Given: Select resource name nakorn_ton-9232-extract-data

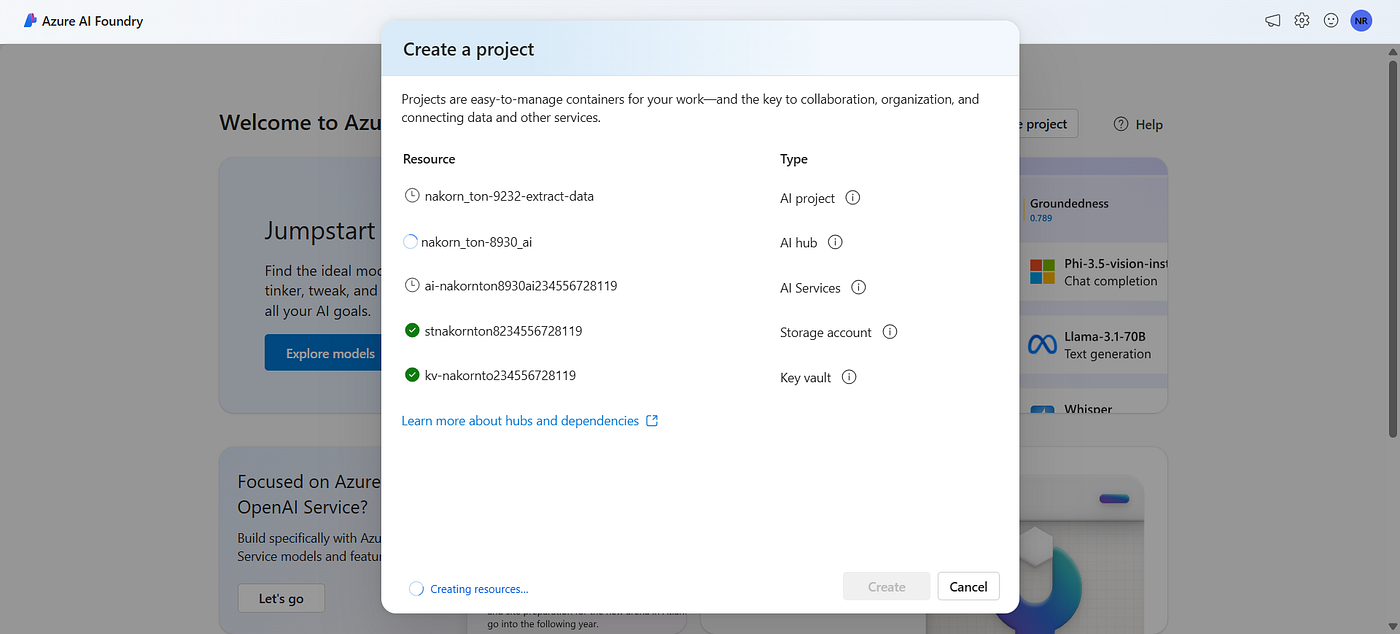Looking at the screenshot, I should (x=509, y=196).
